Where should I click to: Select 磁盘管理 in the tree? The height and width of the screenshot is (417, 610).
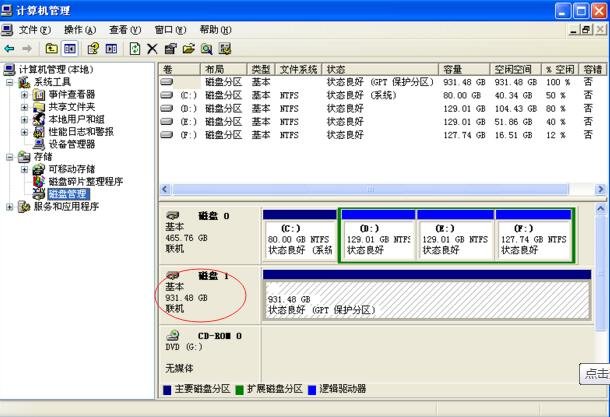point(68,194)
